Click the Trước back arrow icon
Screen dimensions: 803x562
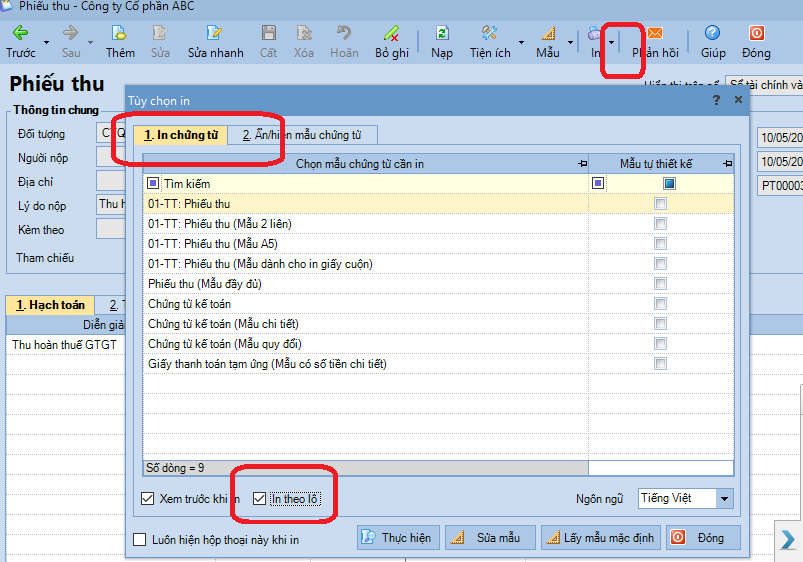20,34
